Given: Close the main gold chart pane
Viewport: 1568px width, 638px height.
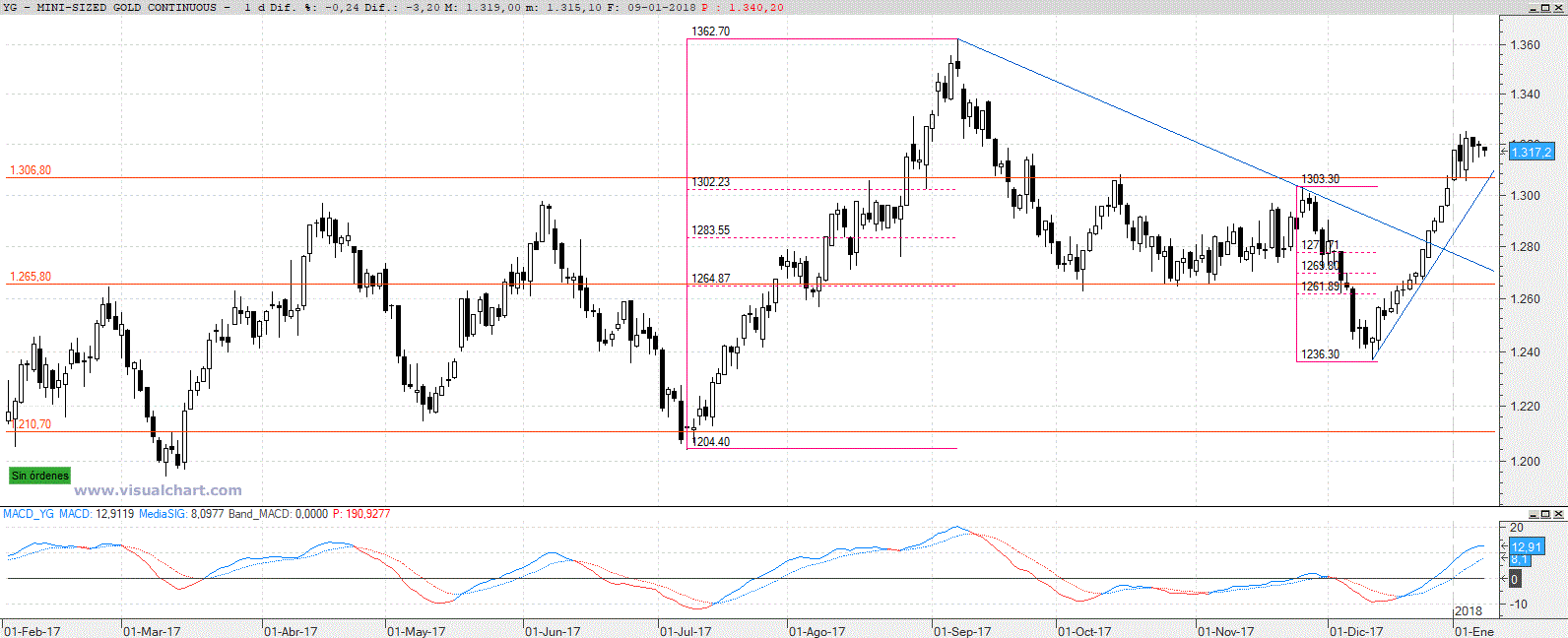Looking at the screenshot, I should (1560, 8).
